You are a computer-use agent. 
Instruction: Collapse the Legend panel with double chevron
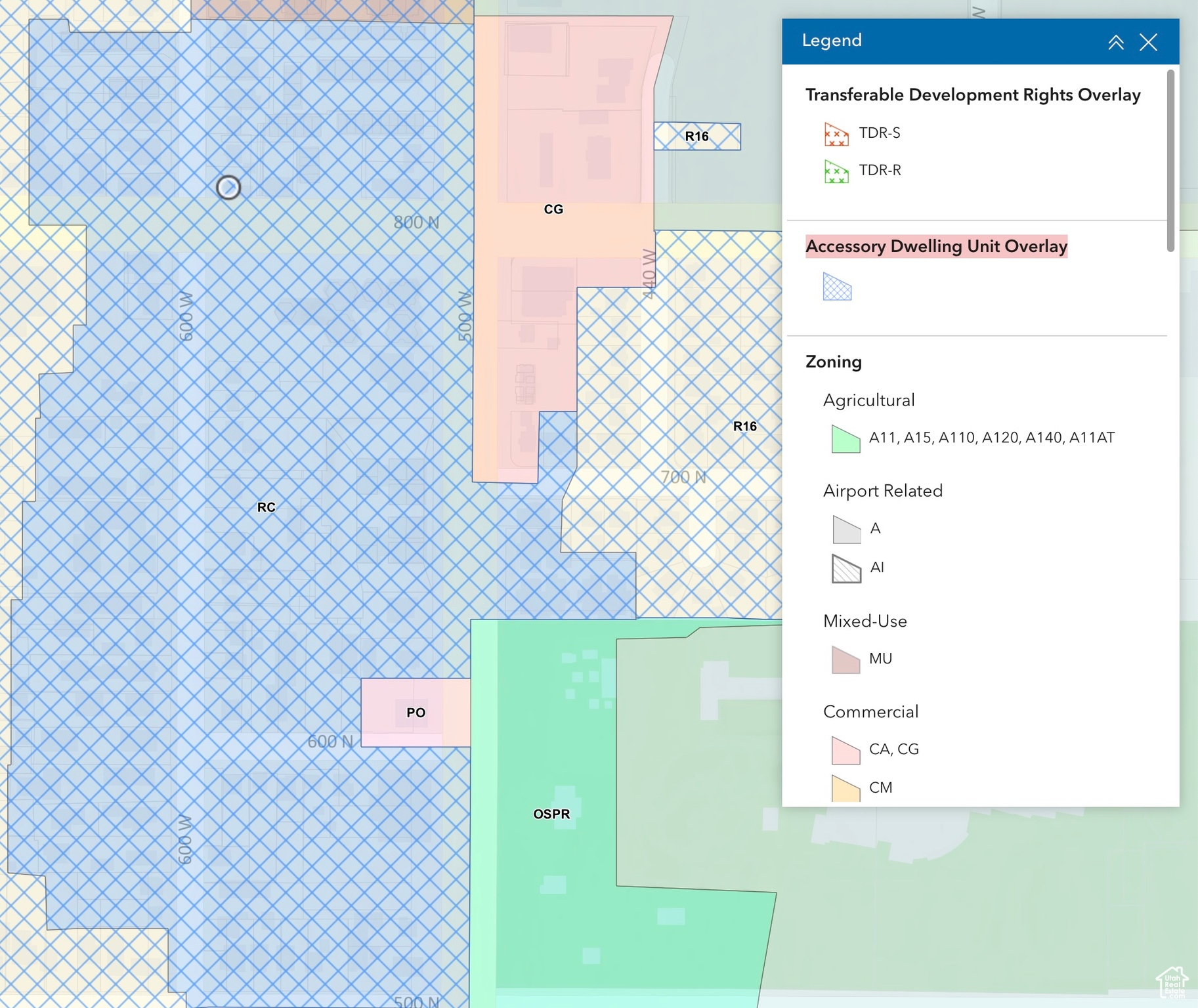(1115, 43)
